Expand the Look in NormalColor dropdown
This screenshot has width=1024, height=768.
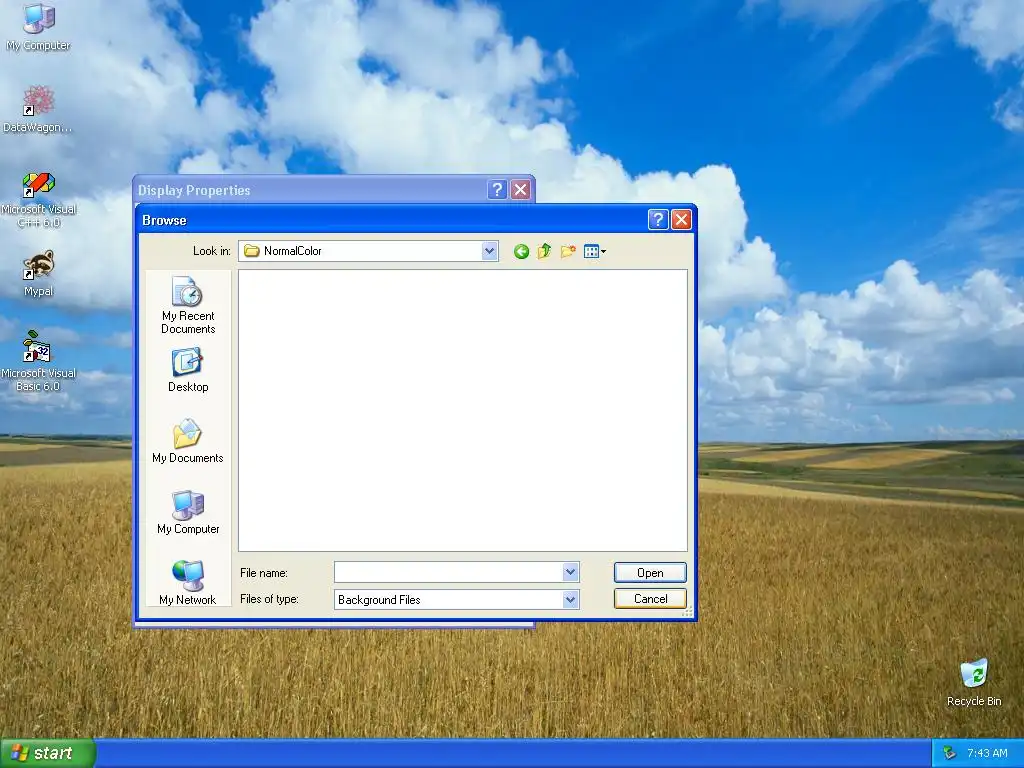[489, 251]
